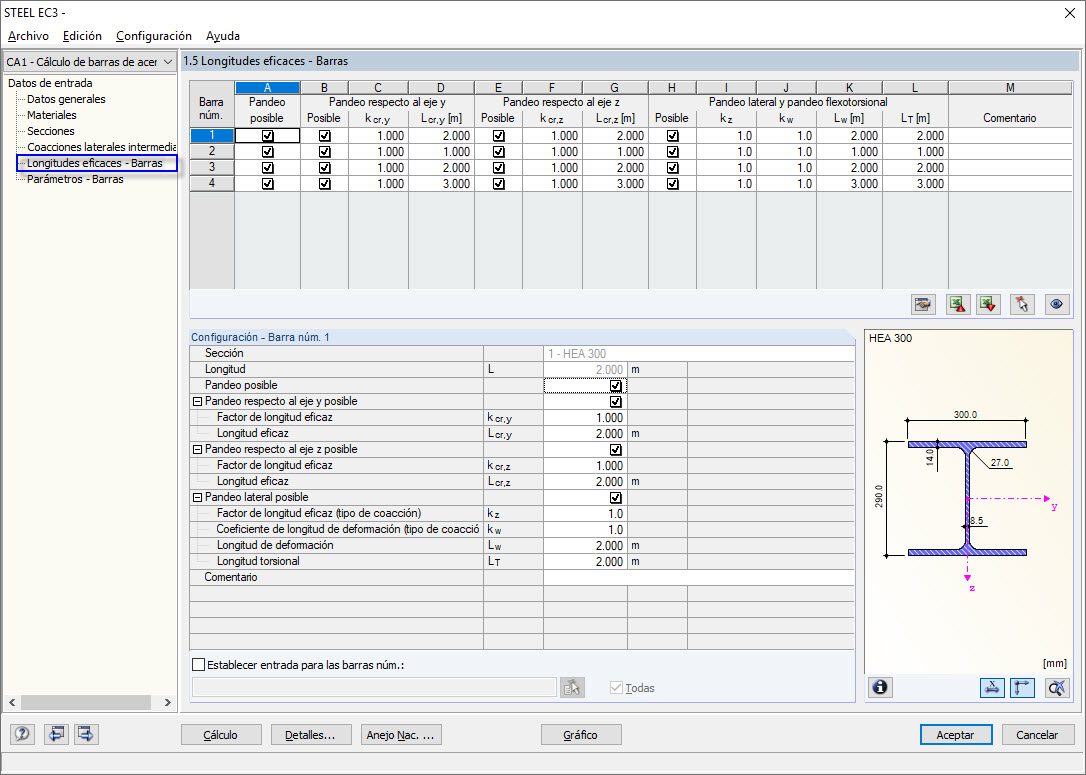The width and height of the screenshot is (1086, 775).
Task: Close the STEEL EC3 window
Action: click(1070, 13)
